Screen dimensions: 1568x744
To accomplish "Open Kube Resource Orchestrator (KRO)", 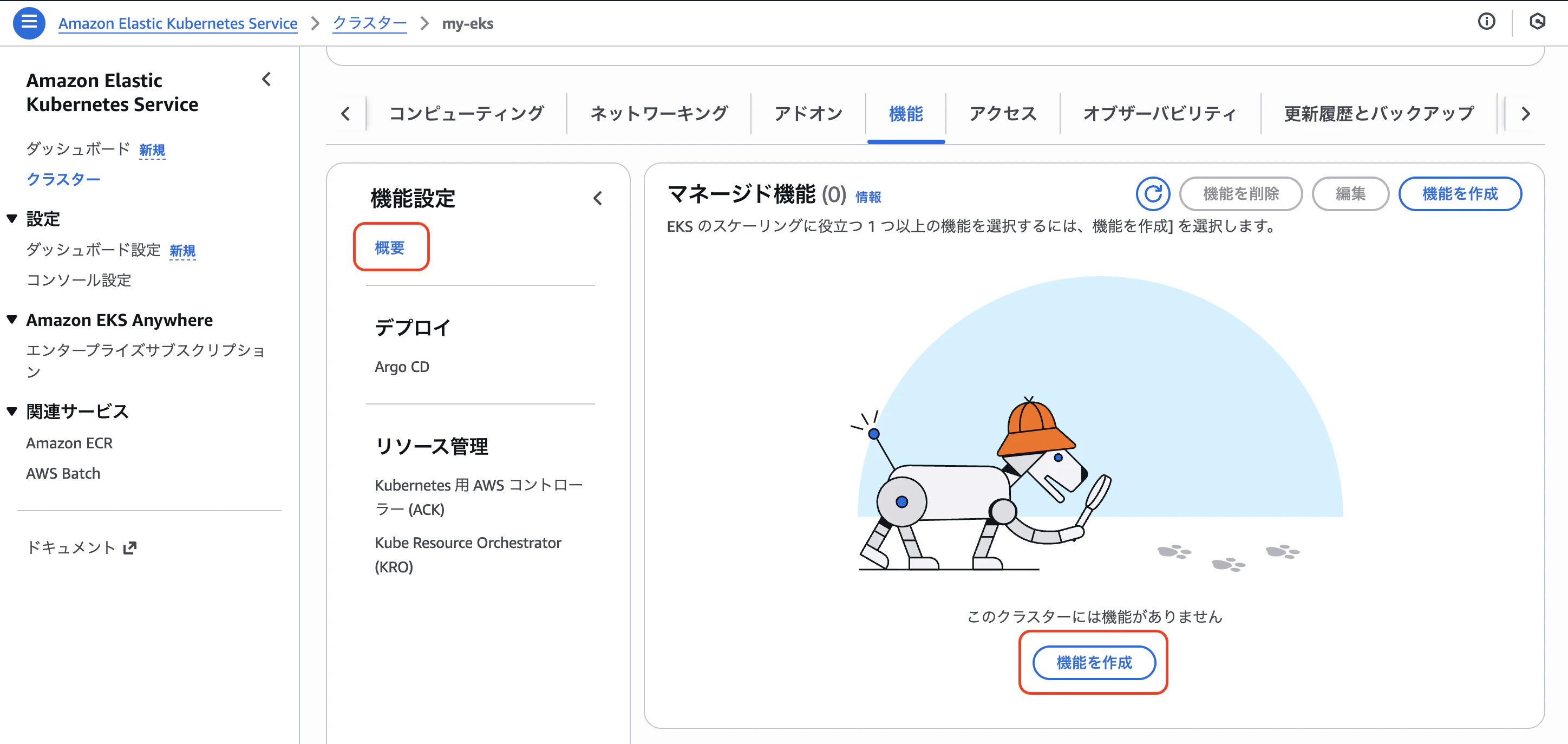I will click(x=467, y=543).
